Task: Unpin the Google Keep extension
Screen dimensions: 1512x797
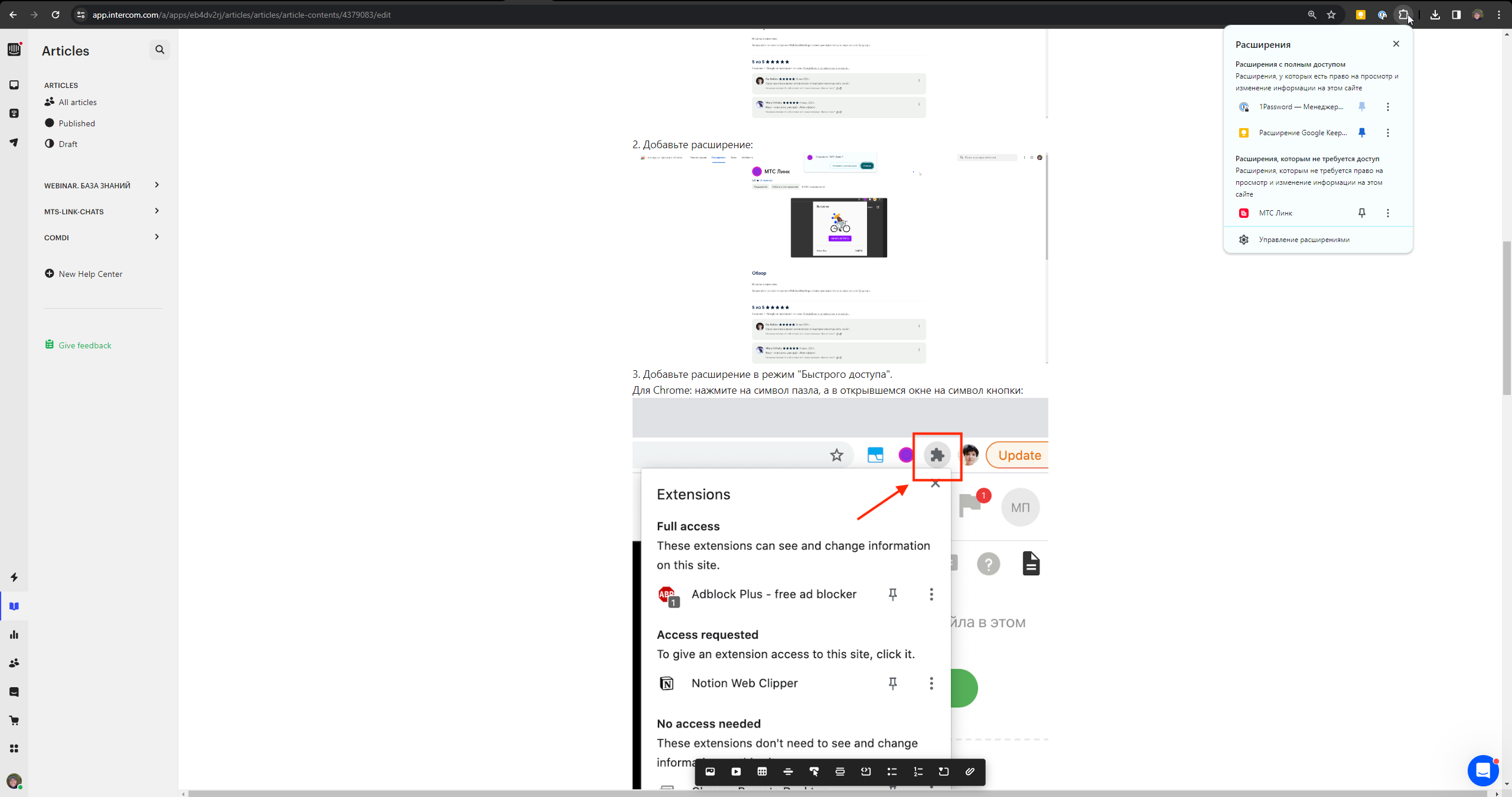Action: tap(1362, 133)
